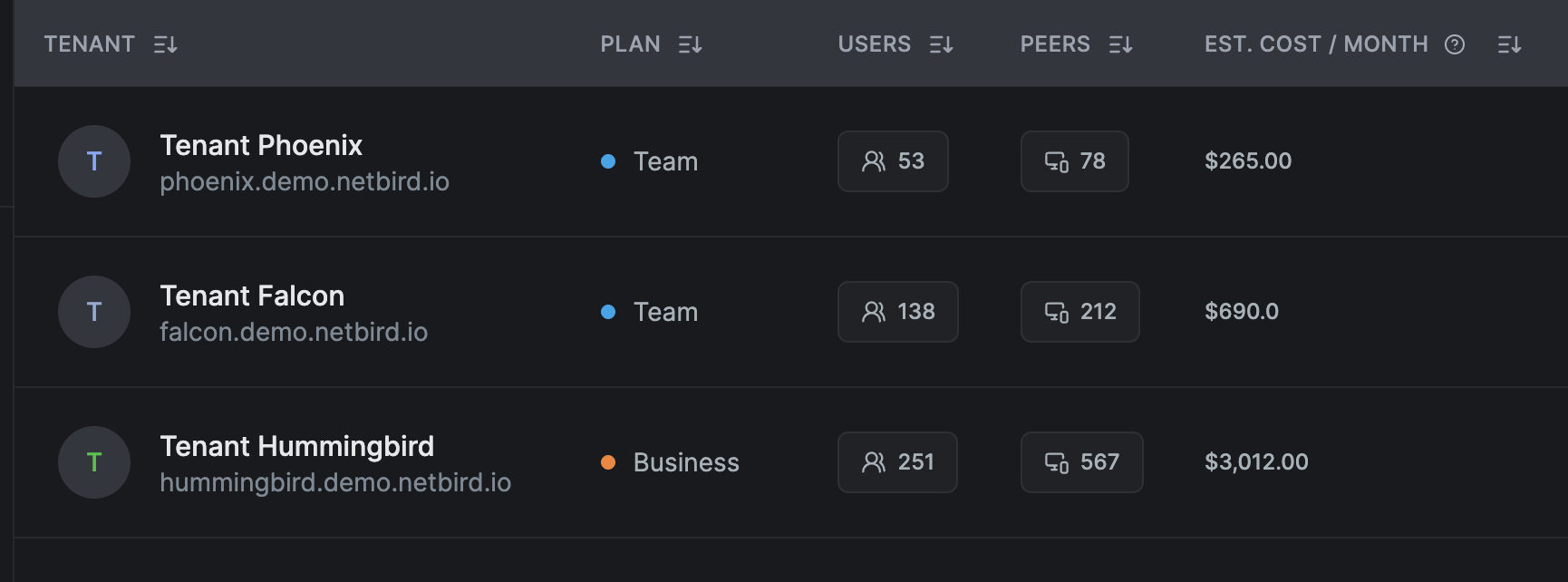Click the orange Business plan dot

pos(608,462)
